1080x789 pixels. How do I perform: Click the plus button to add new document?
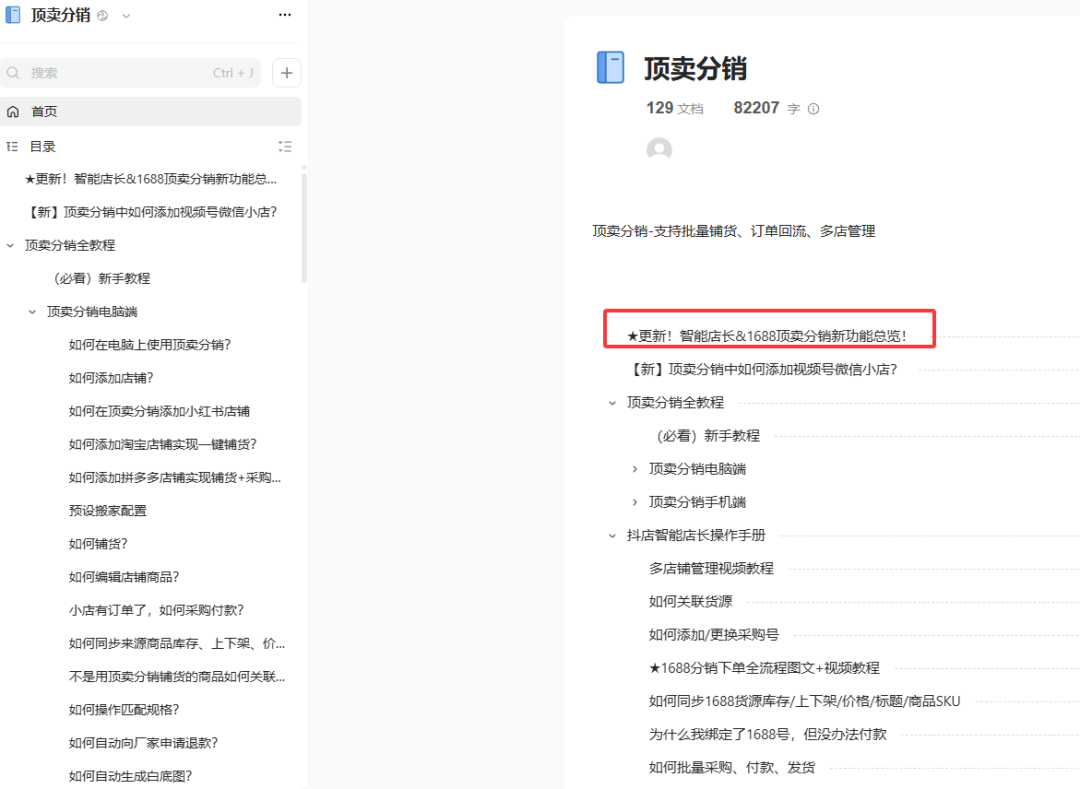pyautogui.click(x=287, y=73)
